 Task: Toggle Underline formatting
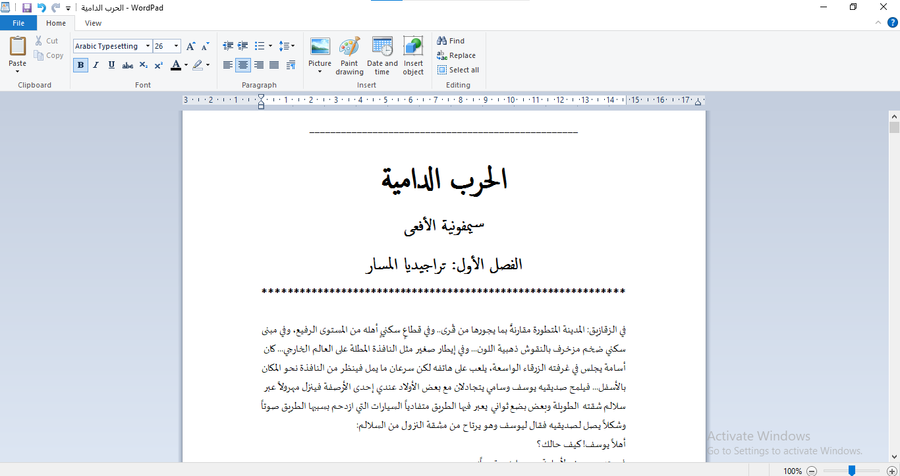click(x=111, y=65)
